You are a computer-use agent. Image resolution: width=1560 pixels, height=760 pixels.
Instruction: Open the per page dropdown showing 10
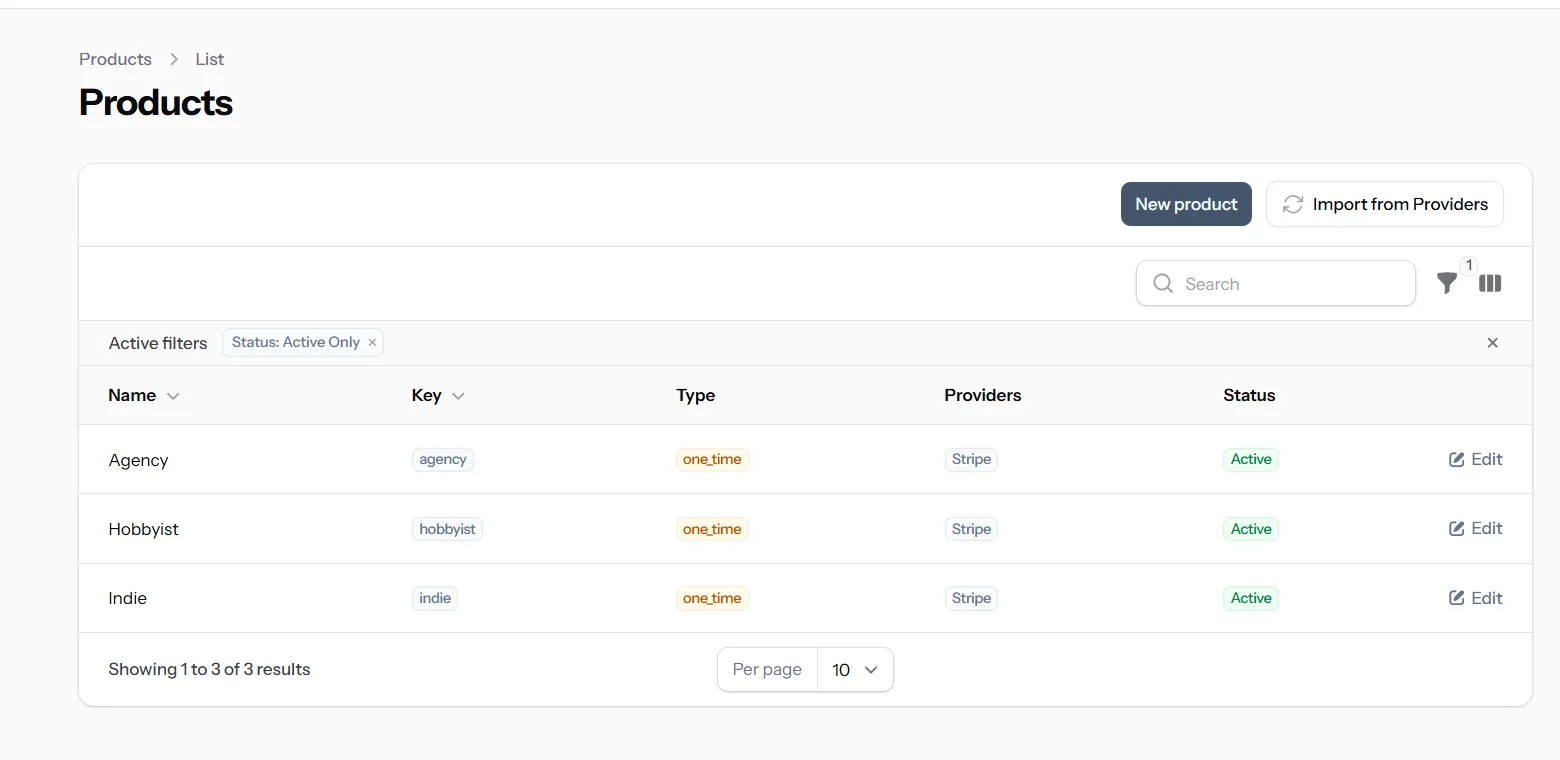[x=855, y=669]
